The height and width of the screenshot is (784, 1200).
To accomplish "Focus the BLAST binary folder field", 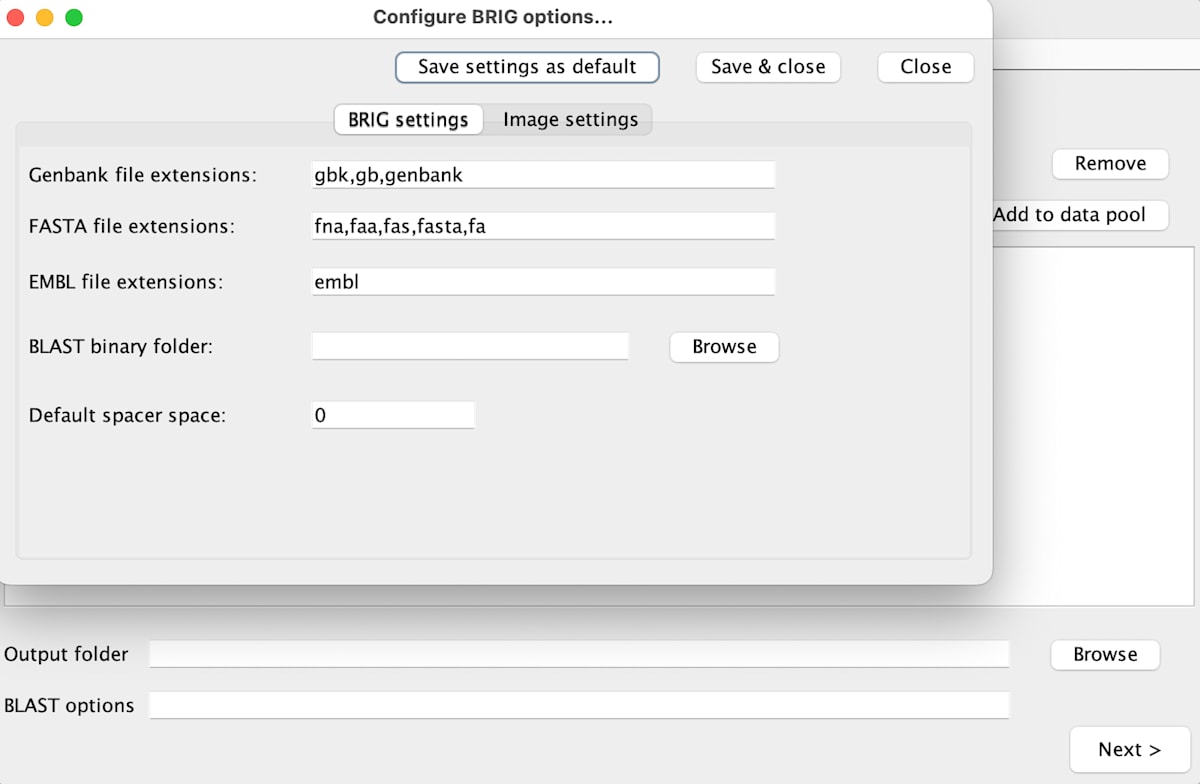I will pos(470,346).
